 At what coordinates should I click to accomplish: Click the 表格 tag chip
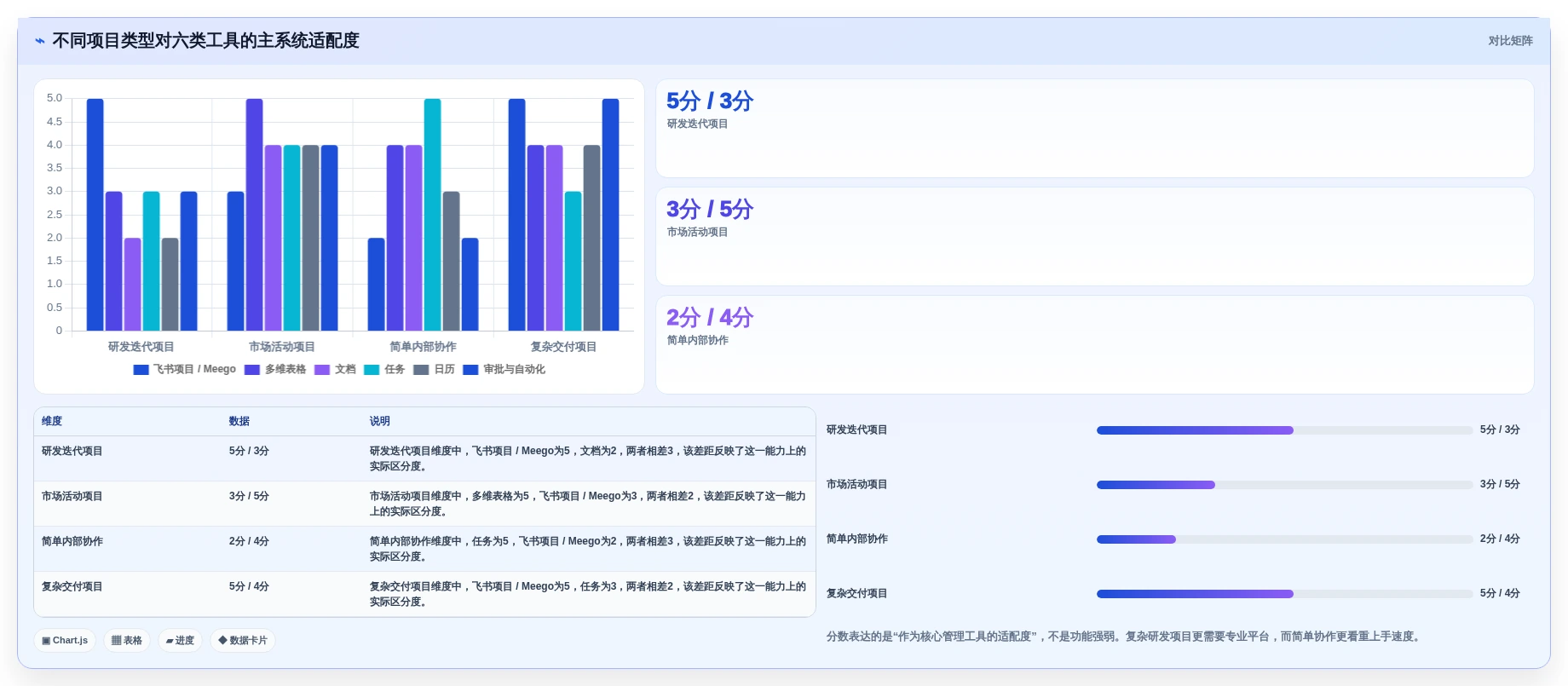click(x=127, y=640)
